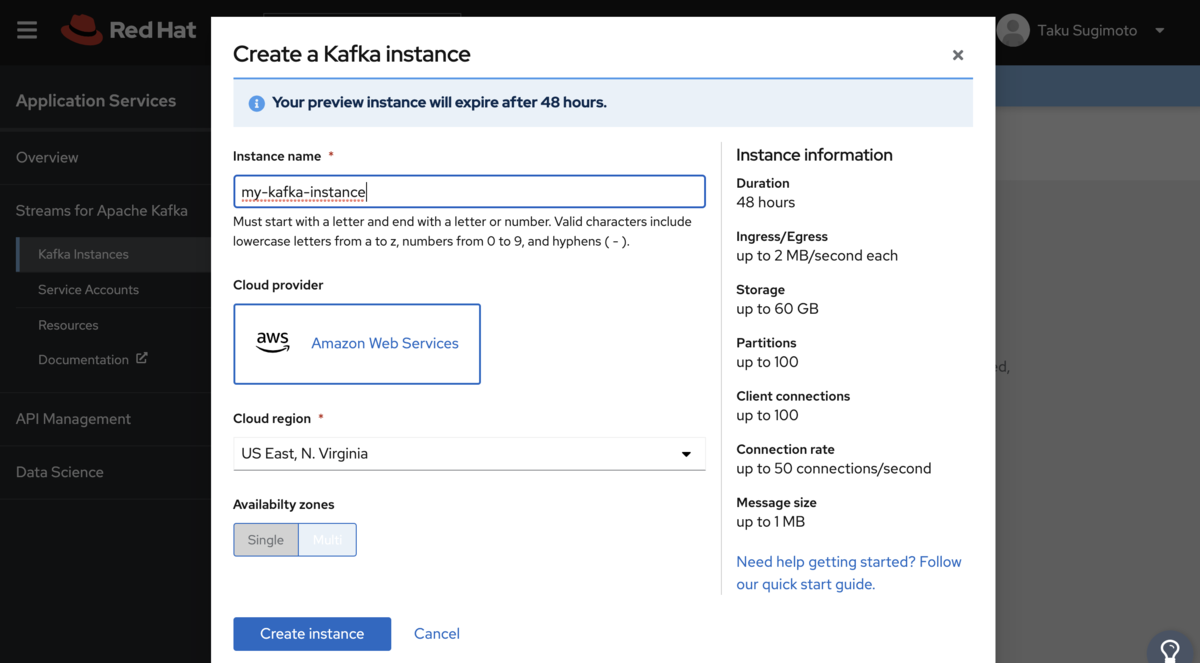Click the info icon in the expiry banner

256,103
